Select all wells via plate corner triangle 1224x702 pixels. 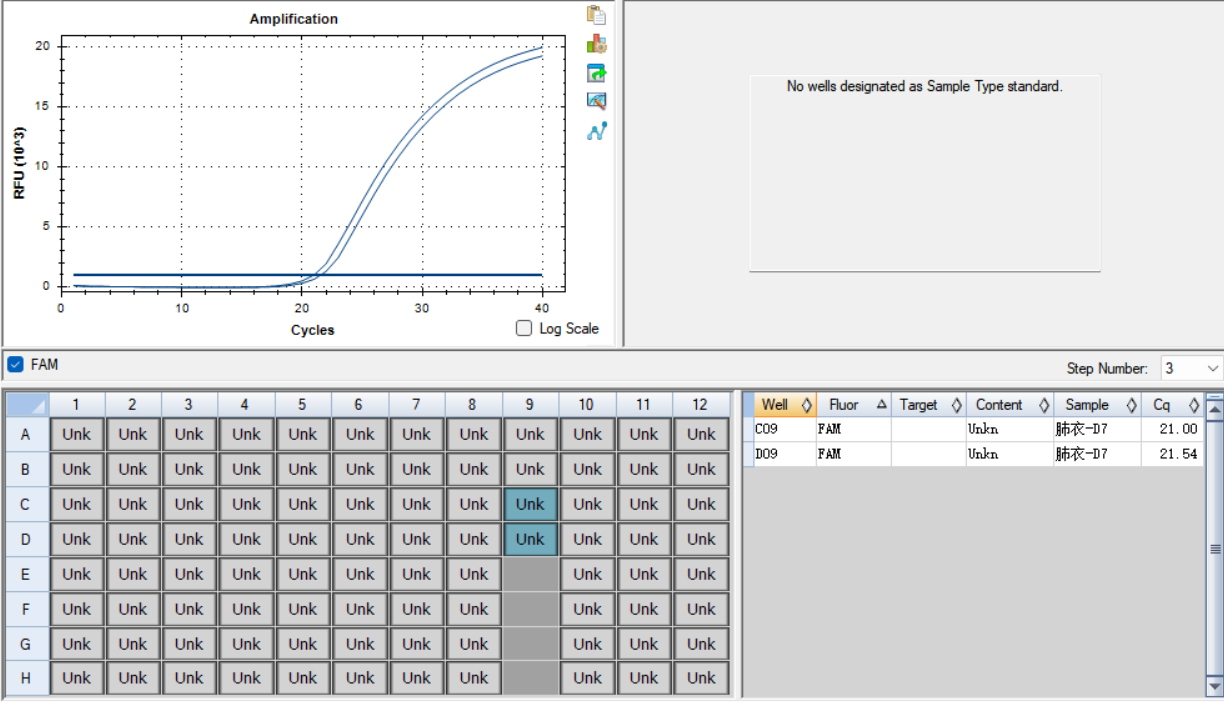pos(27,404)
